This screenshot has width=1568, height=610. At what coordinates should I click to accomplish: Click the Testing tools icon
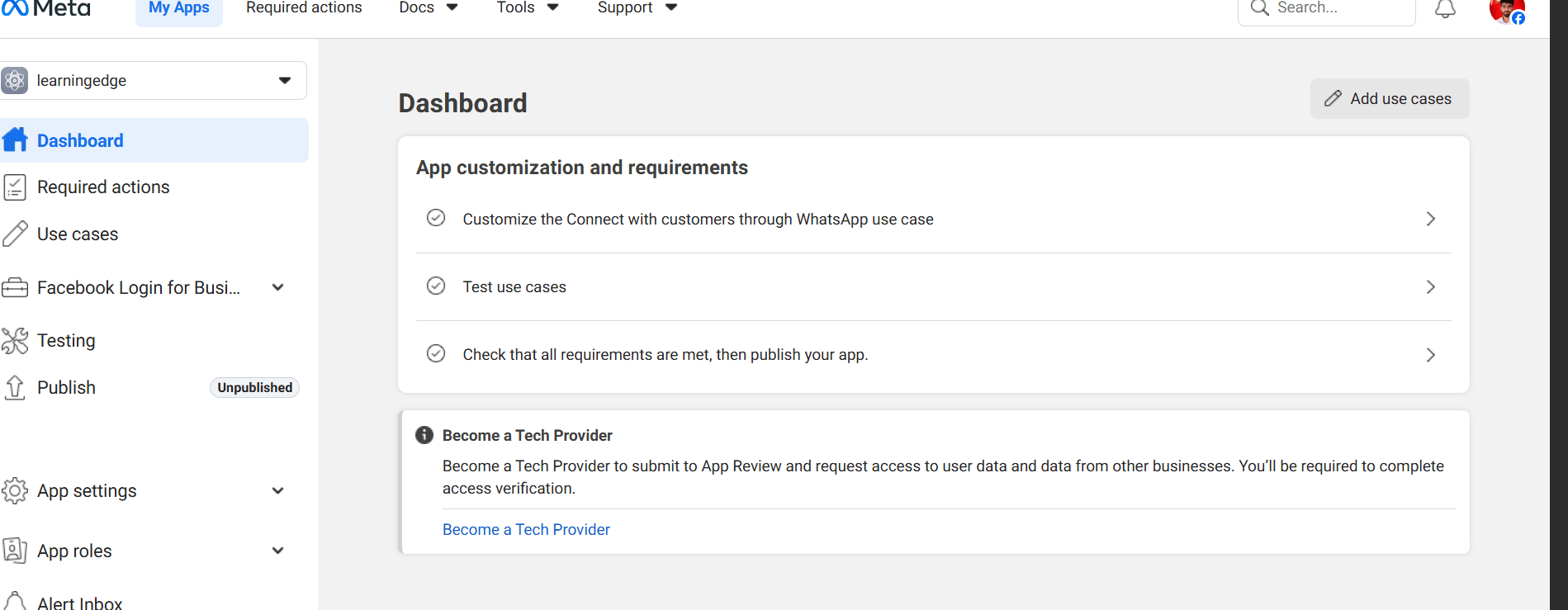click(15, 340)
